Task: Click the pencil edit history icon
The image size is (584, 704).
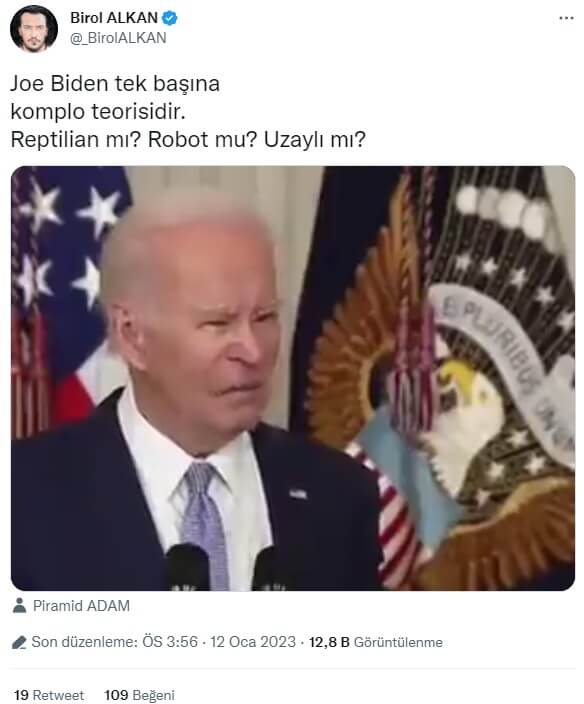Action: [x=19, y=642]
